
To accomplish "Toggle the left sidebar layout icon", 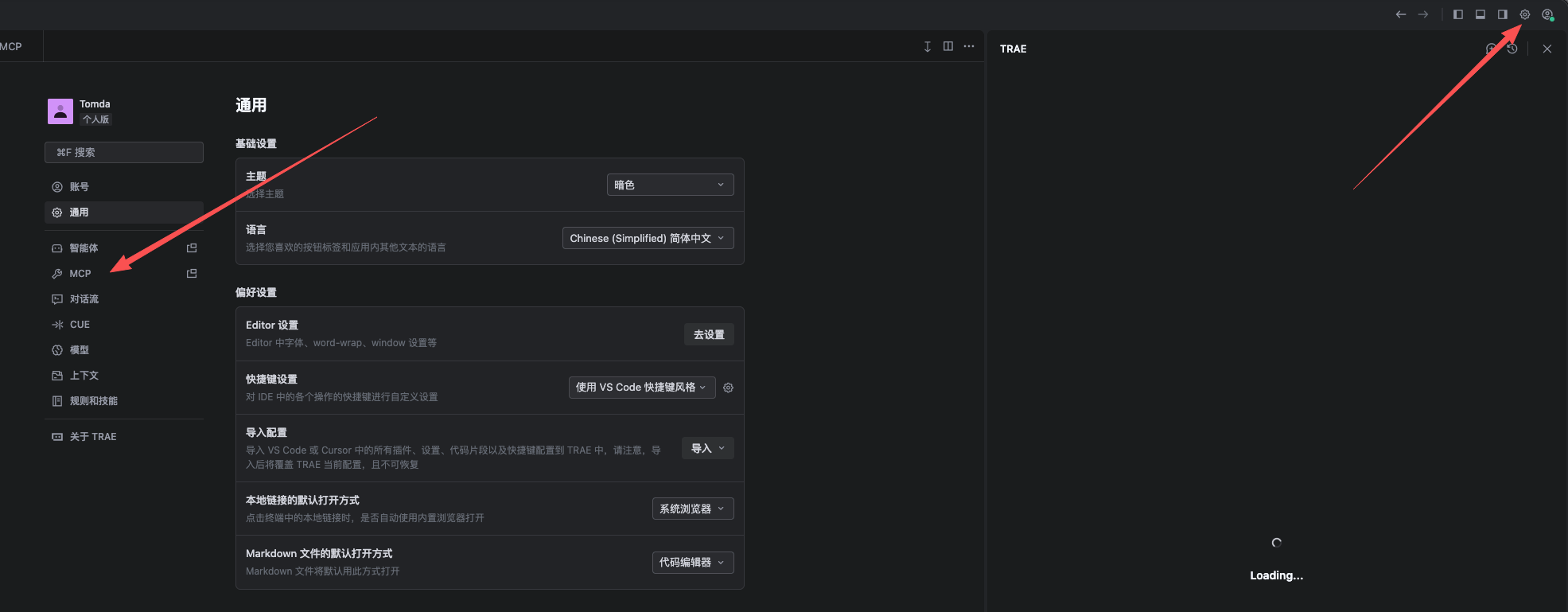I will pos(1458,14).
